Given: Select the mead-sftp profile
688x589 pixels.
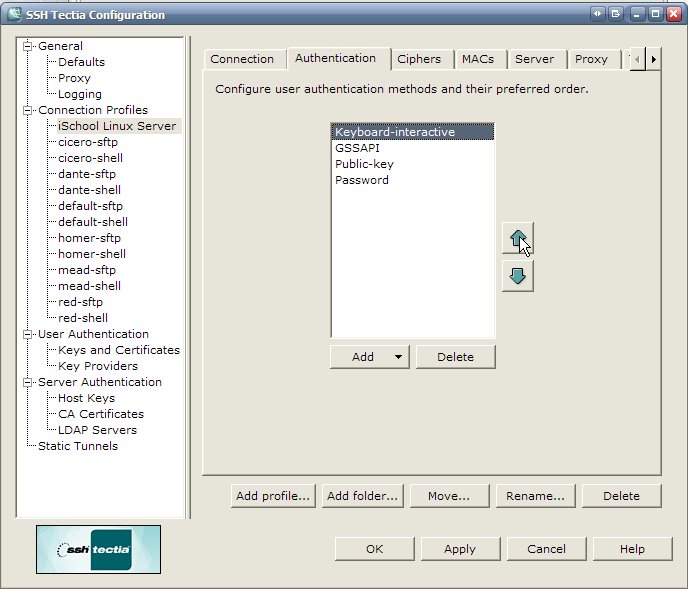Looking at the screenshot, I should coord(87,270).
